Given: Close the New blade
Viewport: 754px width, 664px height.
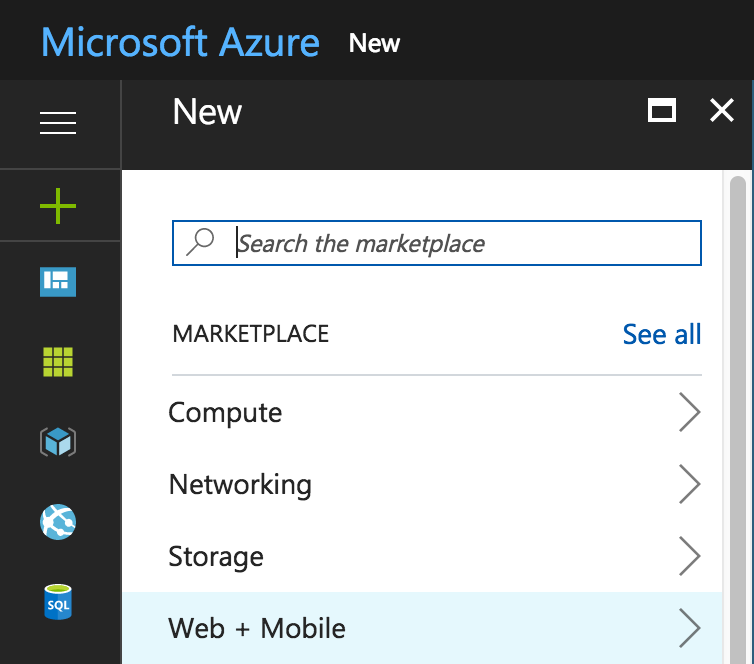Looking at the screenshot, I should click(x=722, y=110).
